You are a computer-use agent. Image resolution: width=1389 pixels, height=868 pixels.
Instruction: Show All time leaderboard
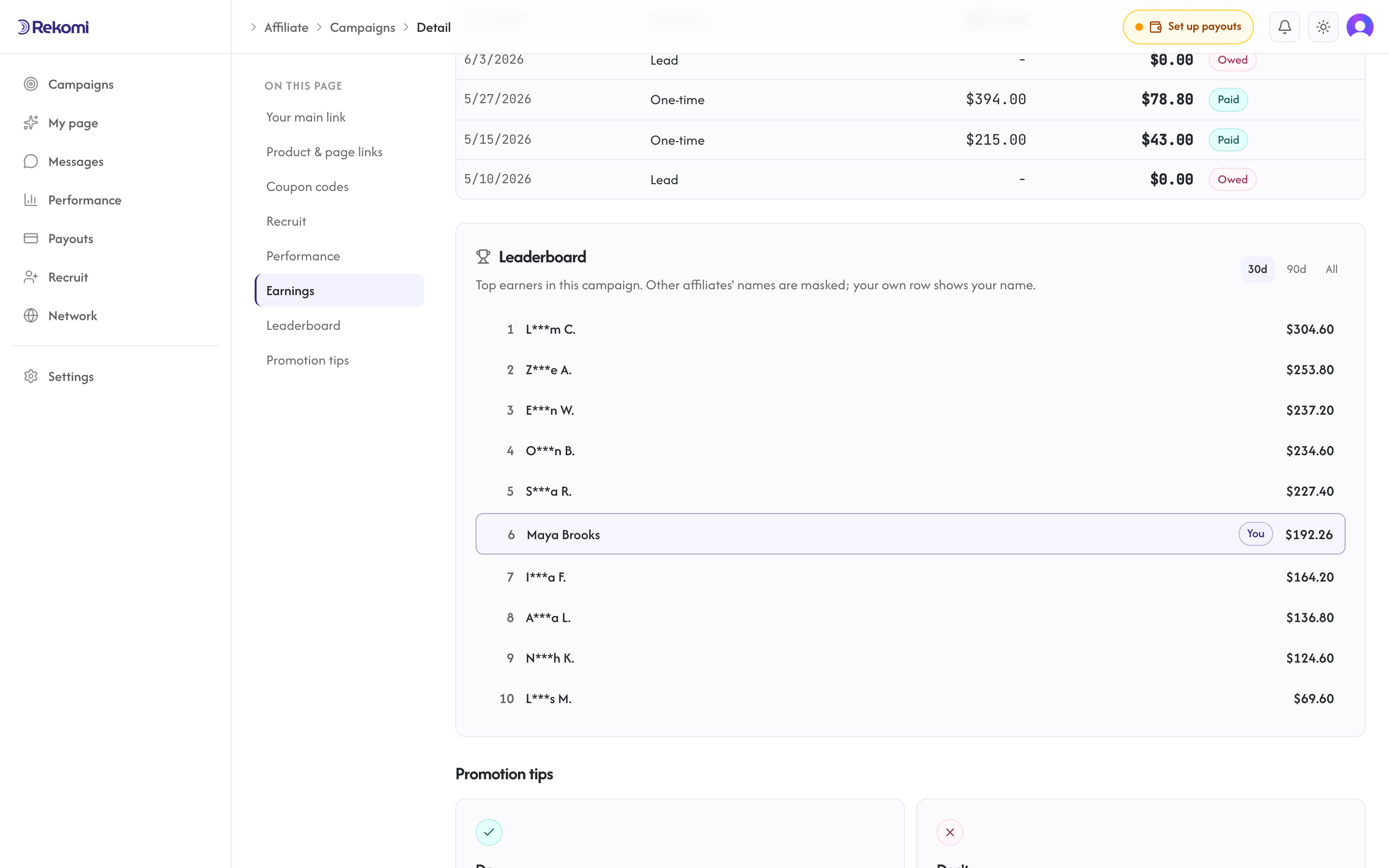pyautogui.click(x=1332, y=269)
